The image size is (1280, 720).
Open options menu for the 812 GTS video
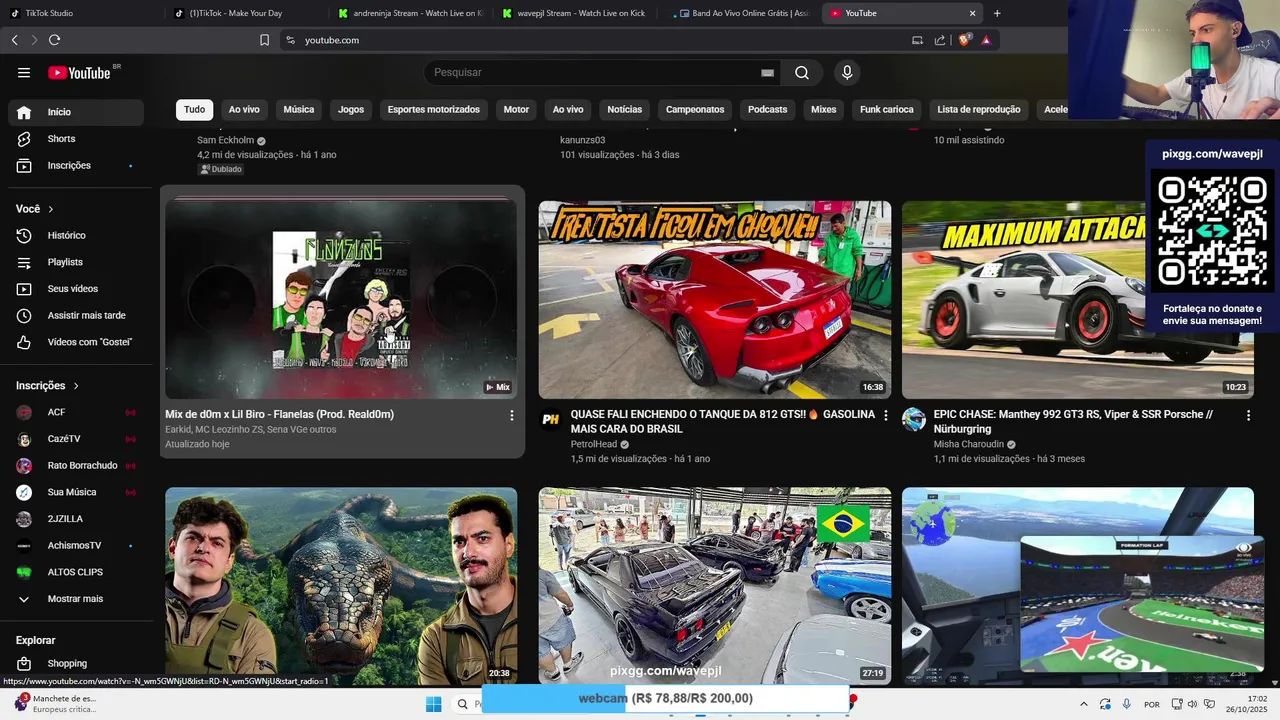pyautogui.click(x=885, y=415)
